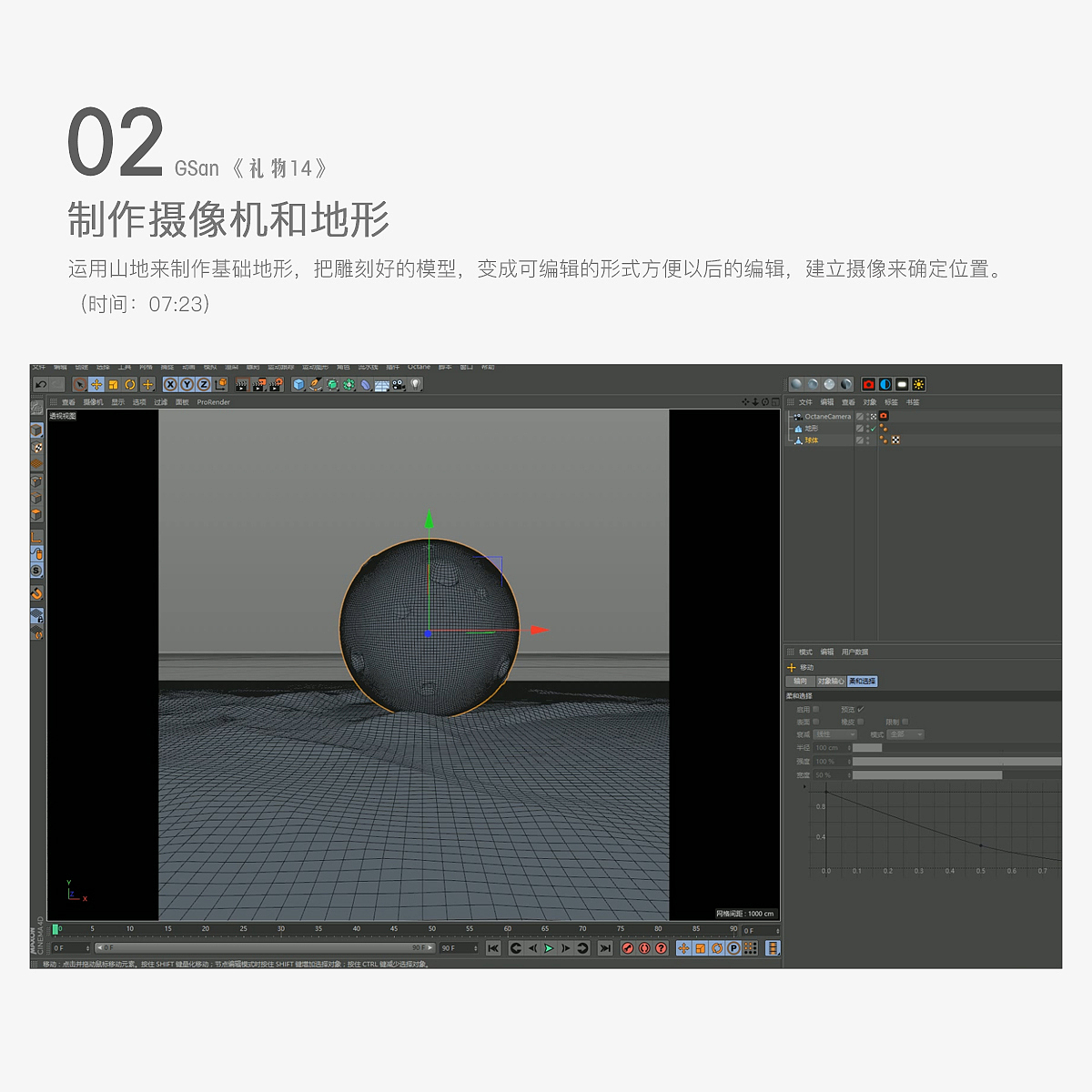1092x1092 pixels.
Task: Toggle 地形 green enable checkmark
Action: pos(873,429)
